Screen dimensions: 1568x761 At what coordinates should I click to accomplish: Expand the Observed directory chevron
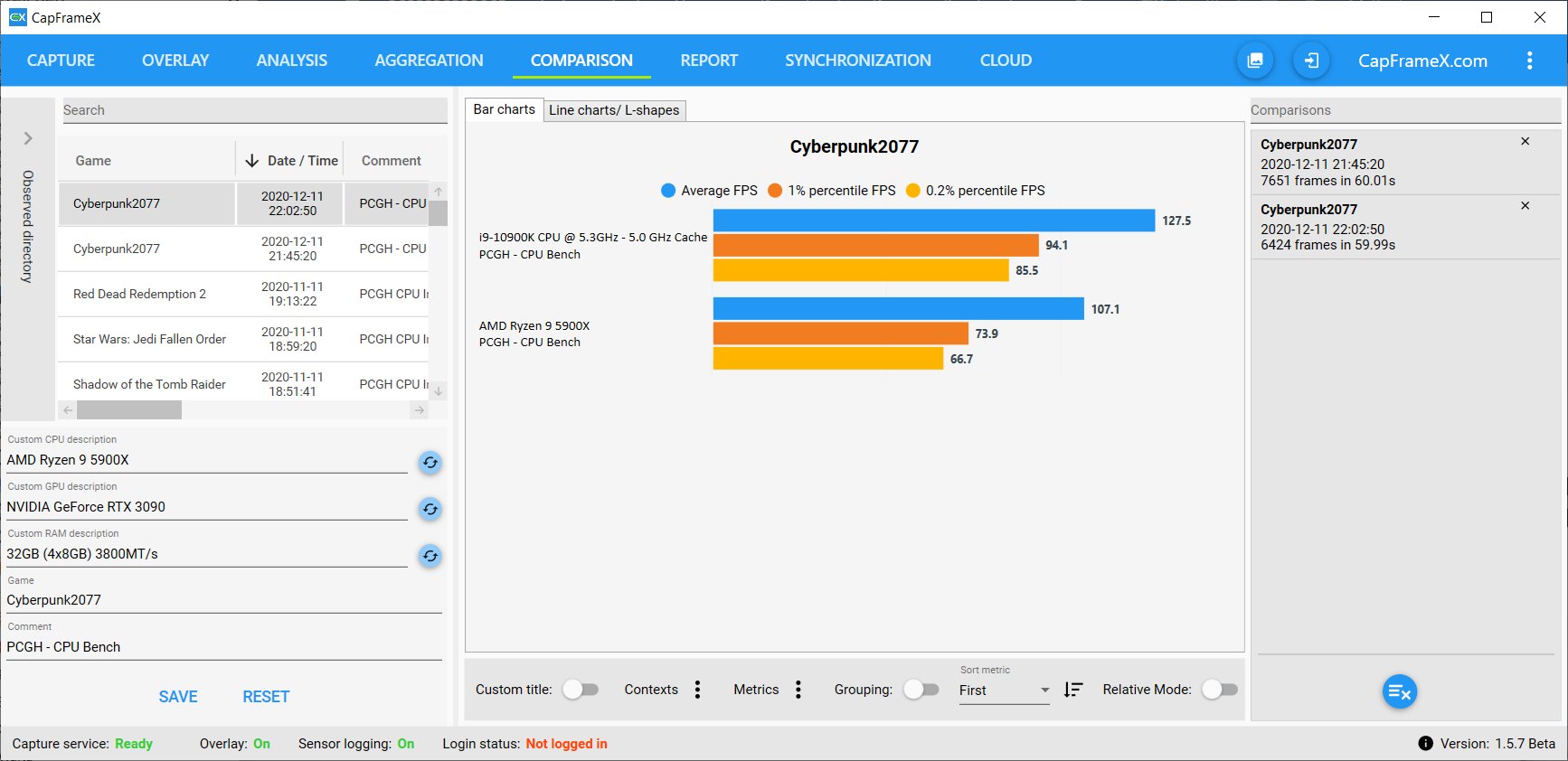[x=28, y=138]
